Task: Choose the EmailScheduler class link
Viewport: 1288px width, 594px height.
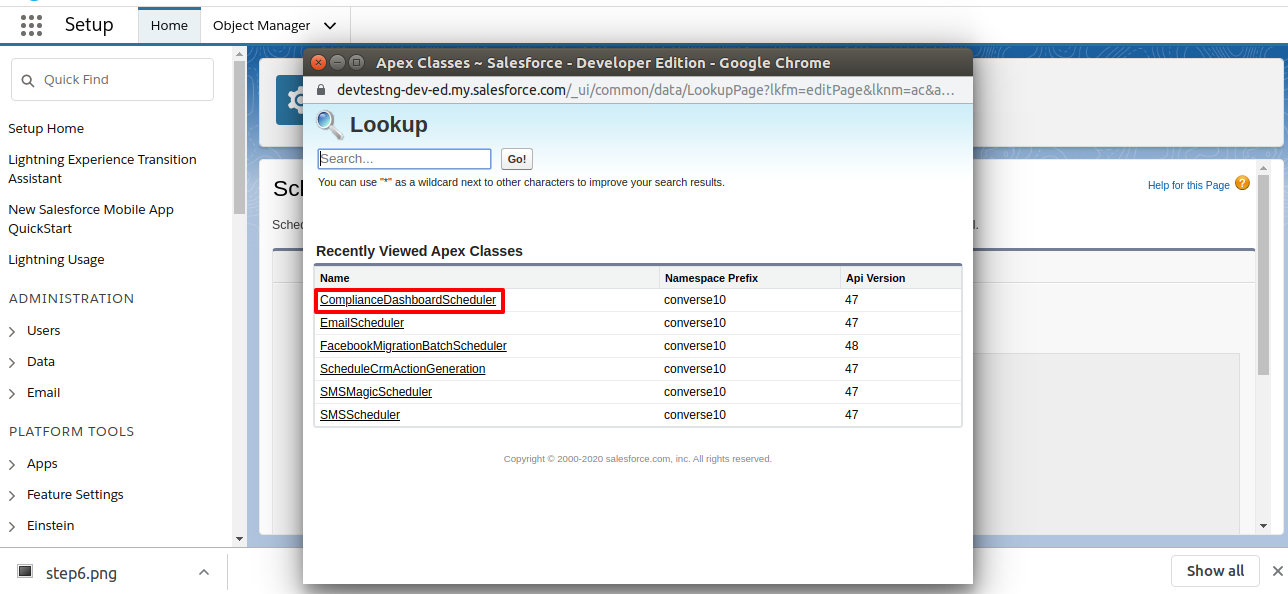Action: click(x=361, y=323)
